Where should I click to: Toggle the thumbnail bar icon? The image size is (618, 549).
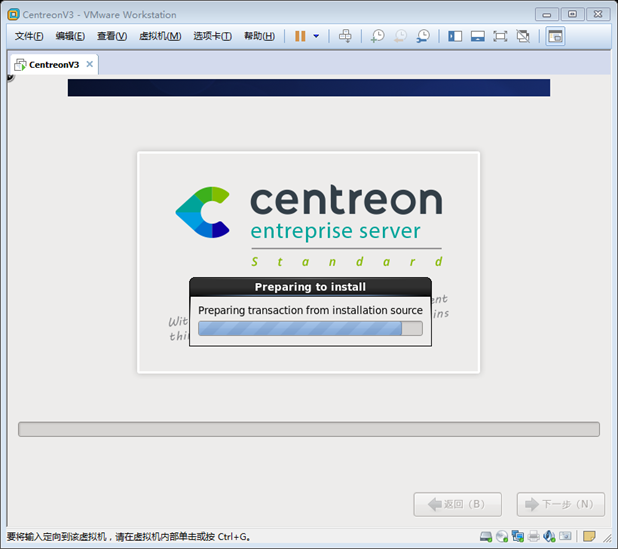click(477, 36)
